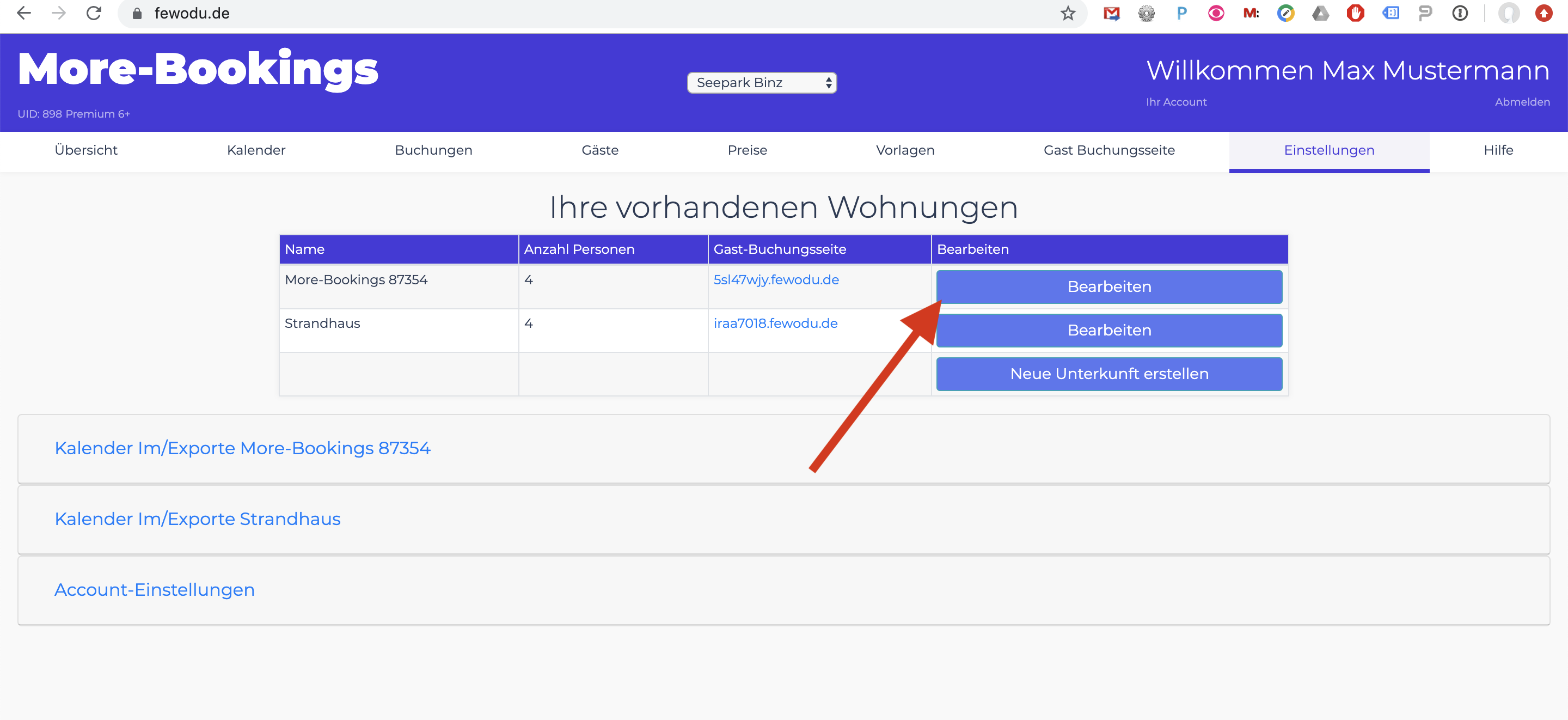Open the gray gear extension icon
This screenshot has height=720, width=1568.
pyautogui.click(x=1146, y=13)
